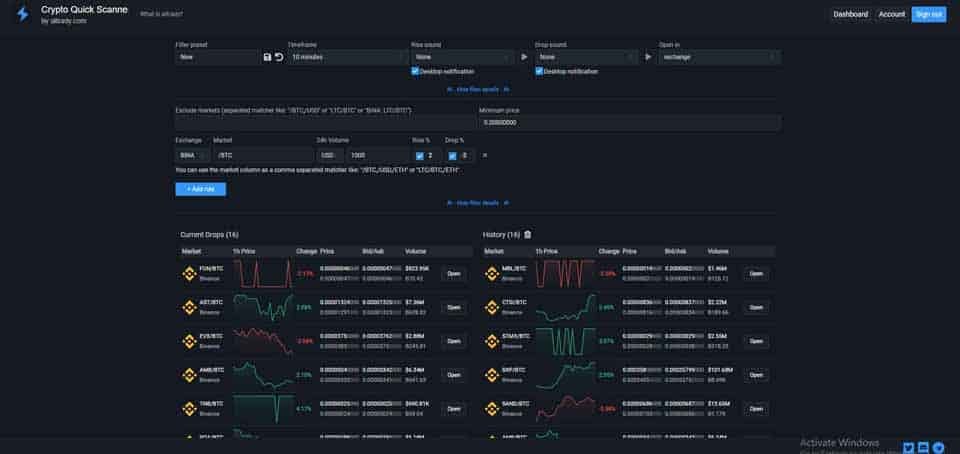Sort History table by Bid/Ask column
Viewport: 960px width, 454px height.
pyautogui.click(x=675, y=251)
